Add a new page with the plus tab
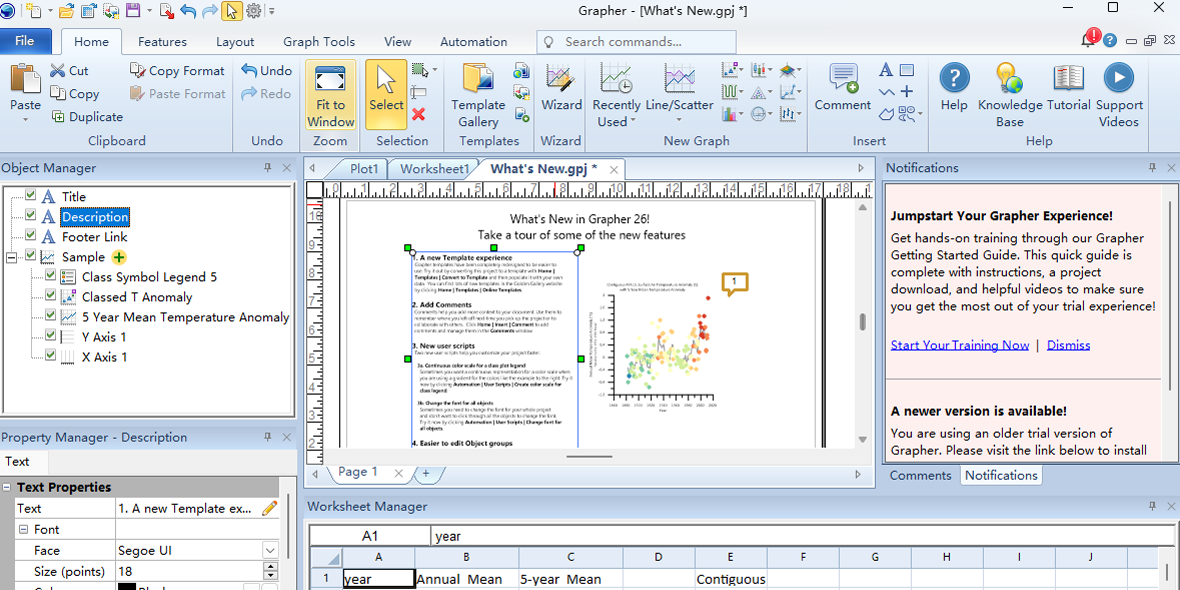 click(425, 473)
